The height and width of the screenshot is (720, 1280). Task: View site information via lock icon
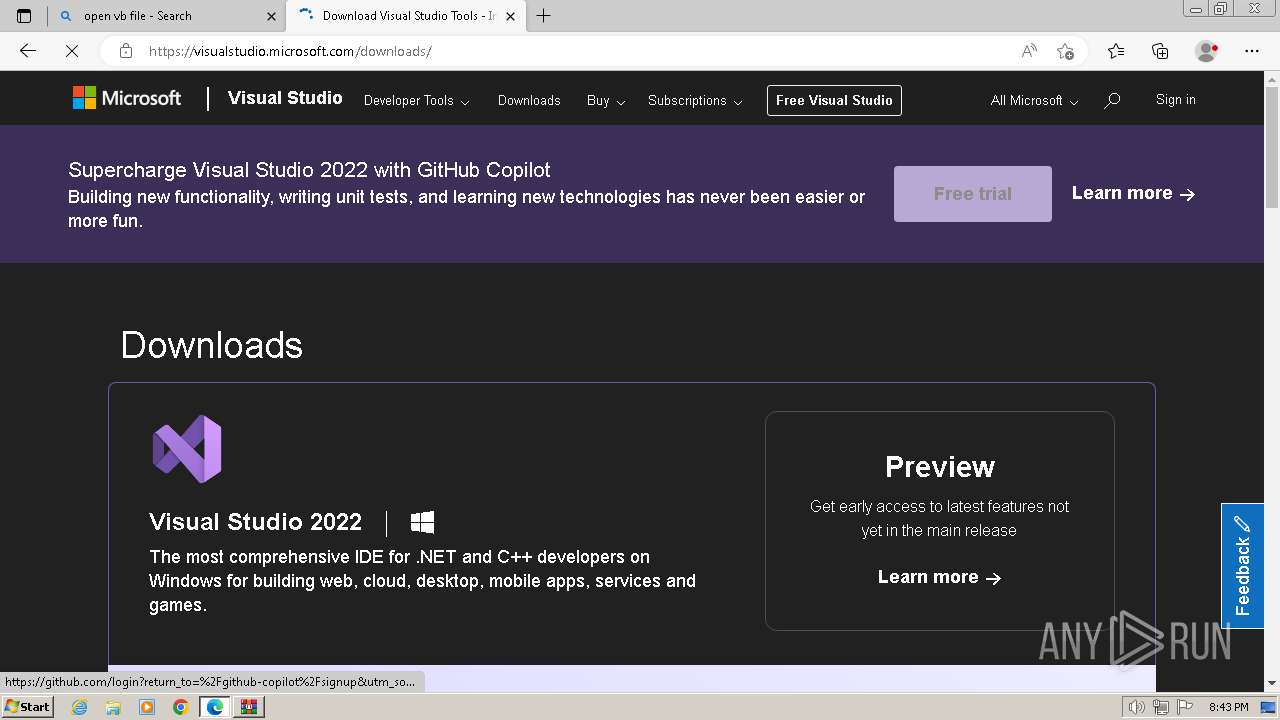pos(126,51)
